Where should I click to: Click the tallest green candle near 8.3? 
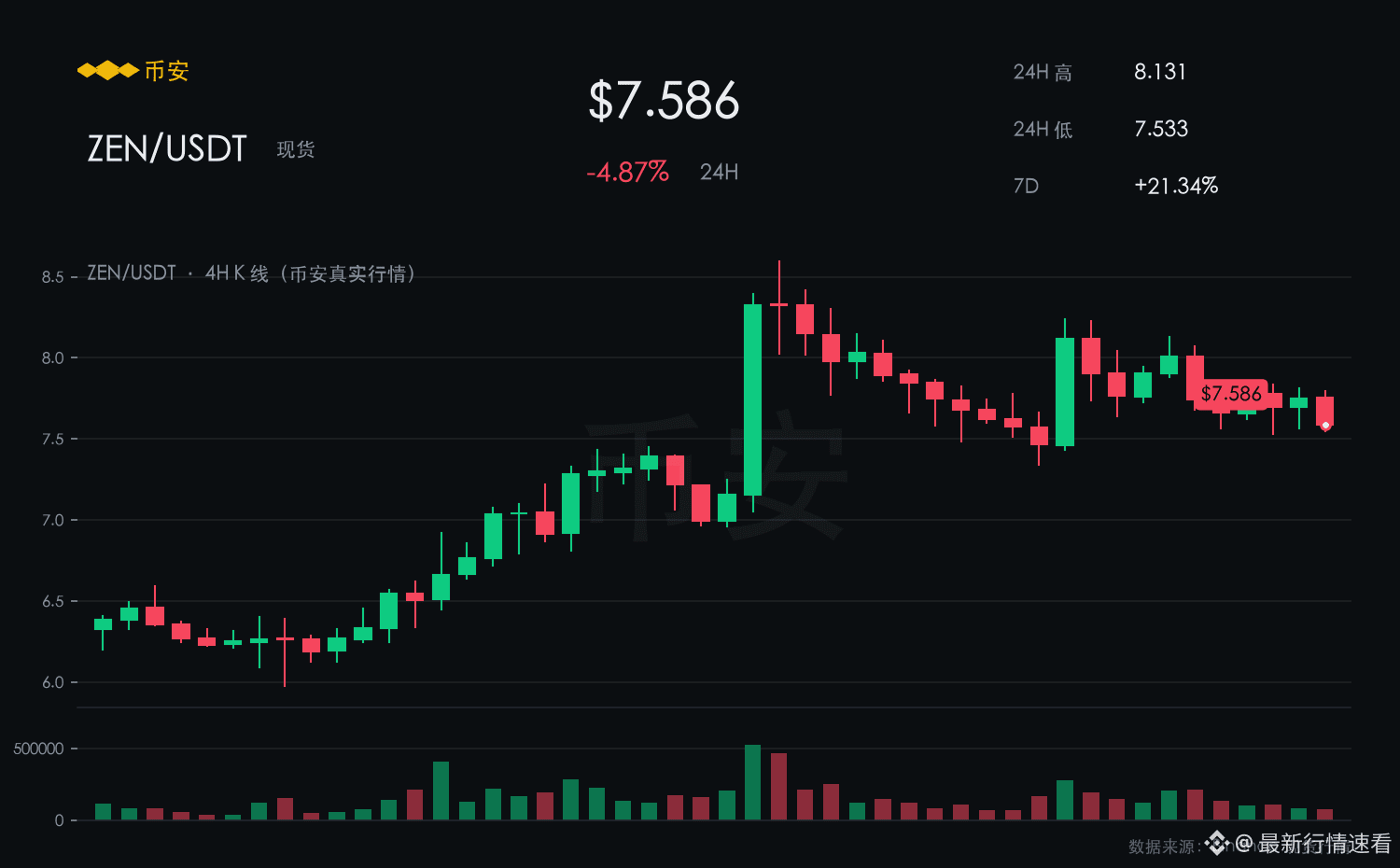pos(752,399)
